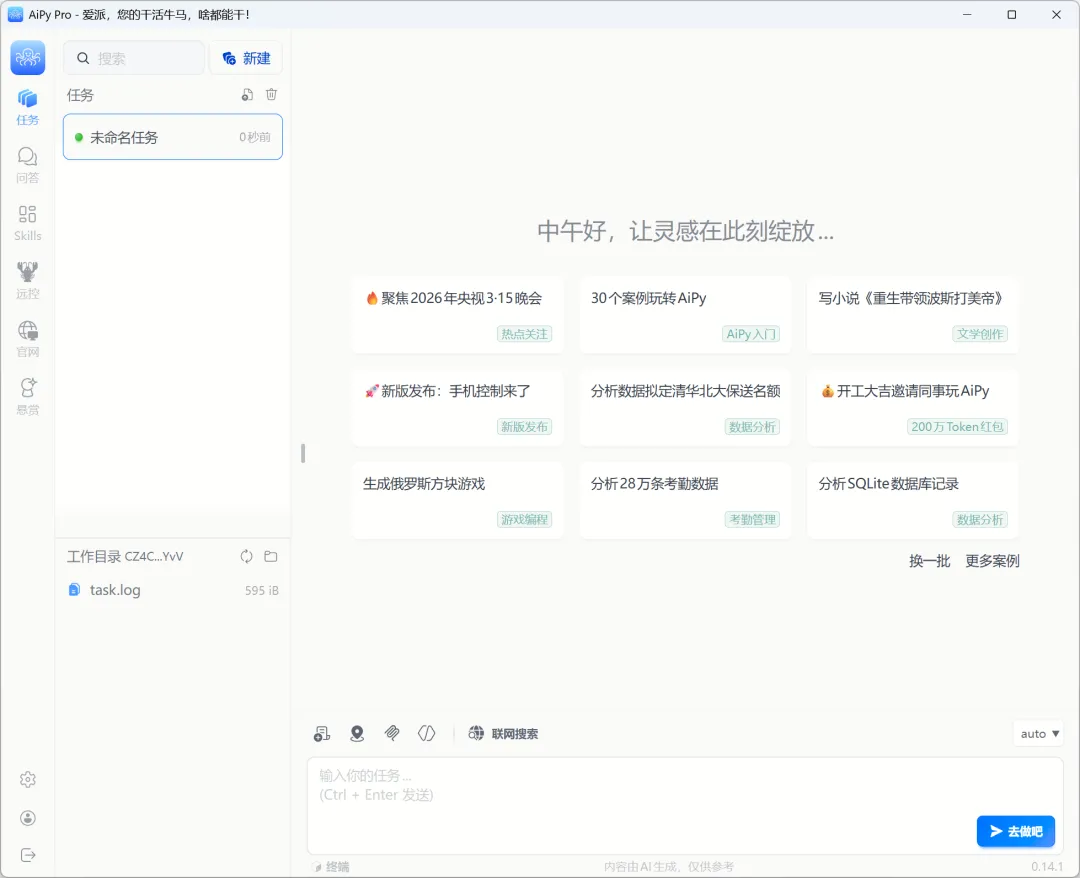
Task: Click the role persona icon above the input
Action: [357, 734]
